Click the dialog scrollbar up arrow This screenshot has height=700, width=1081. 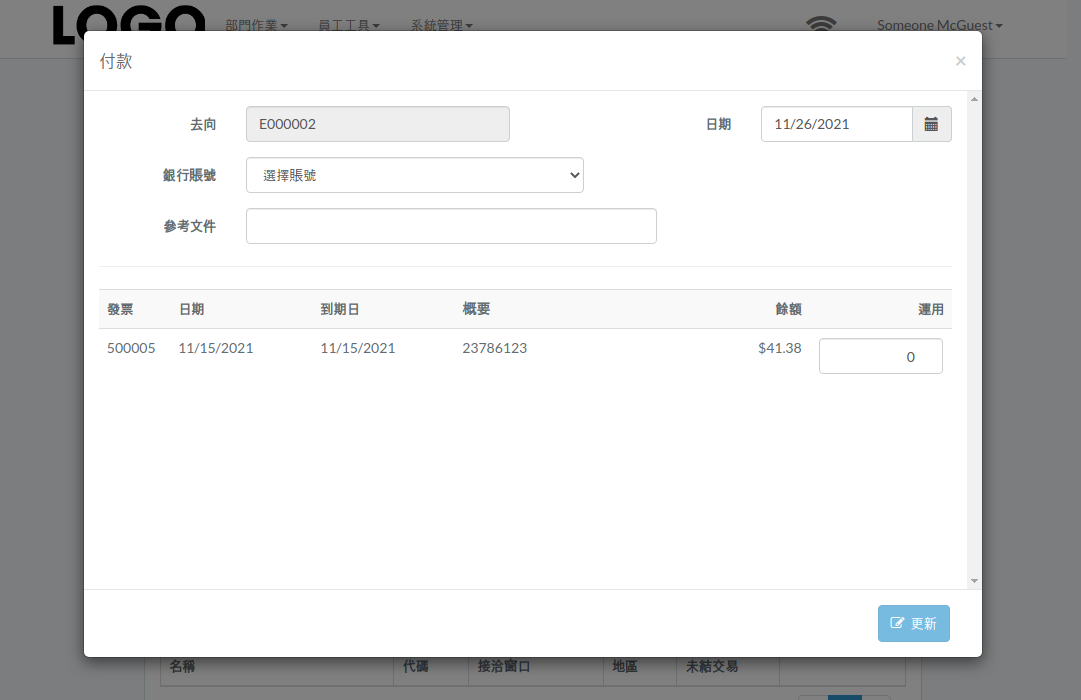click(974, 99)
